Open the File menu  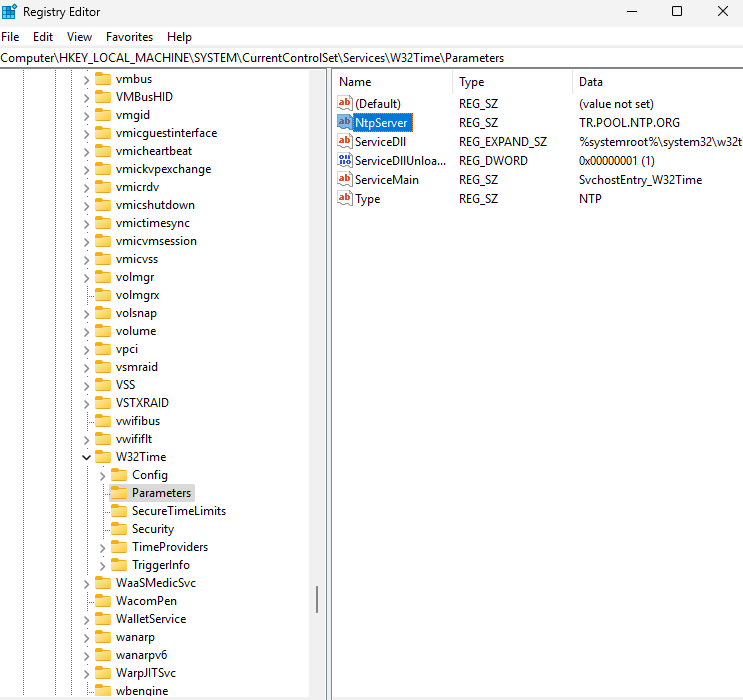(10, 36)
